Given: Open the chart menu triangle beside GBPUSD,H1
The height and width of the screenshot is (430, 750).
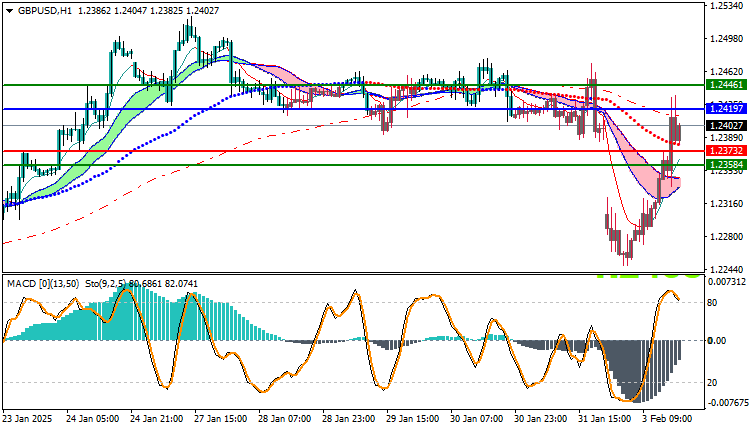Looking at the screenshot, I should coord(10,11).
